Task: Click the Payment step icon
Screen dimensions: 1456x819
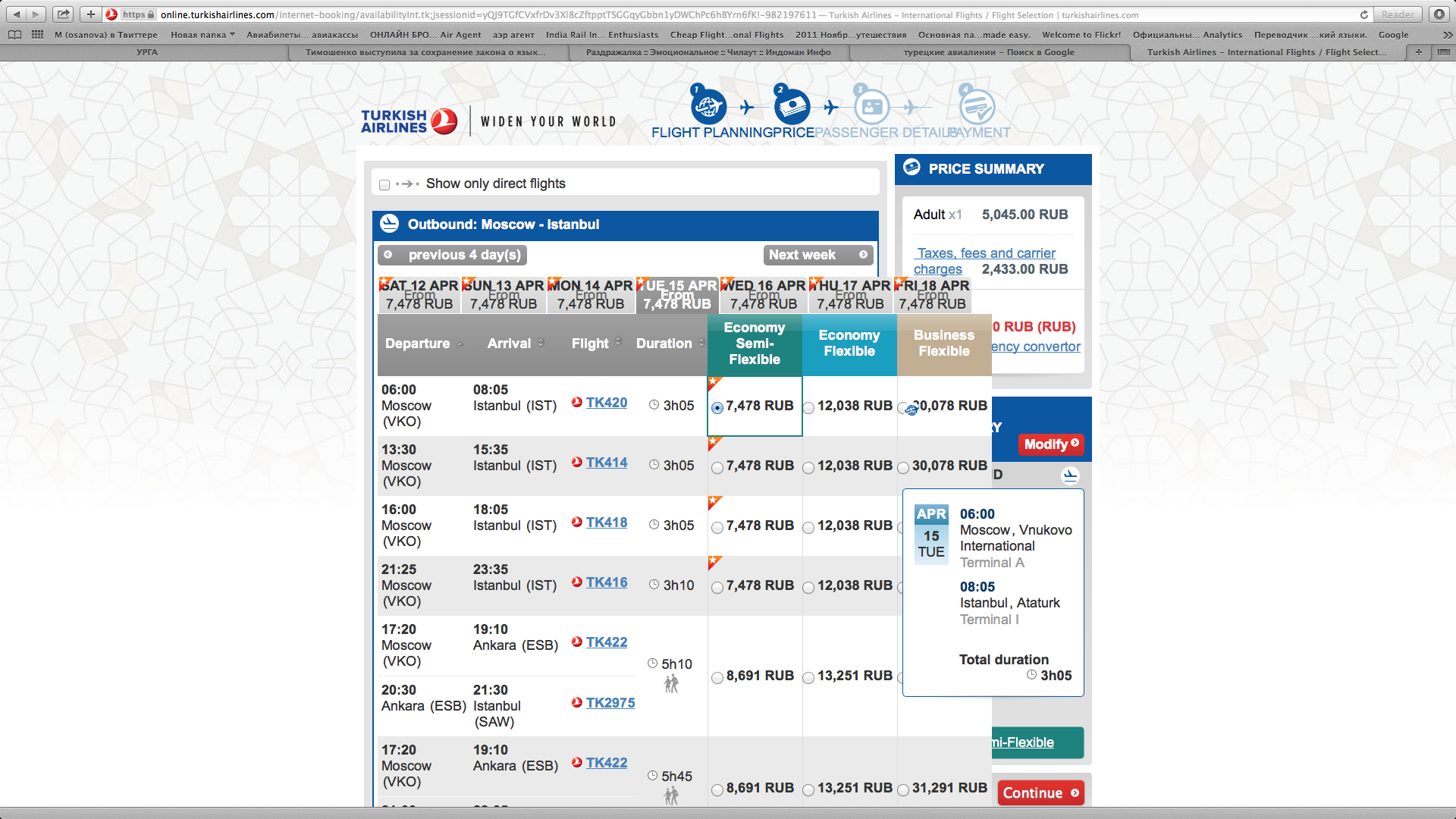Action: tap(977, 107)
